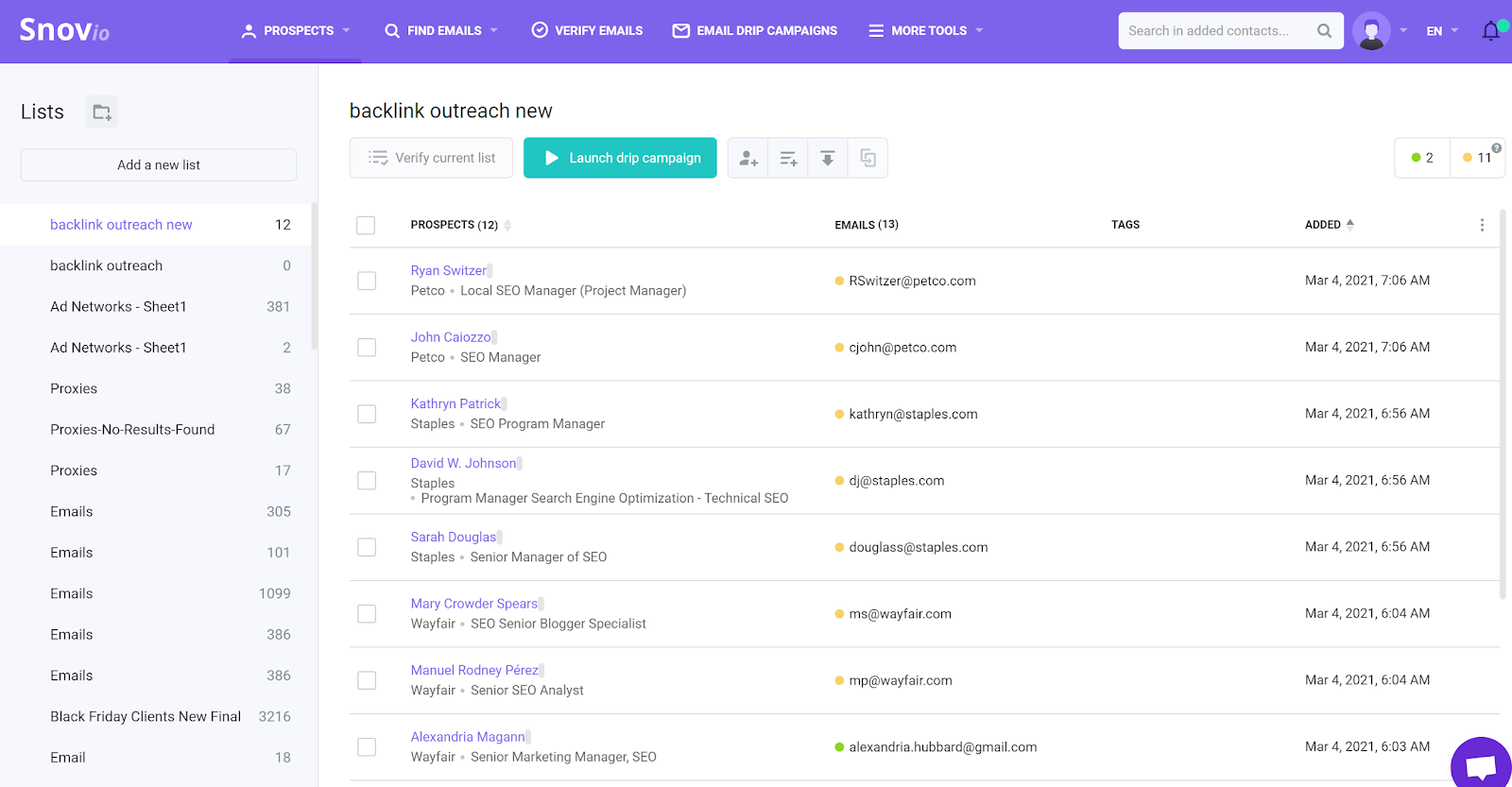Open Black Friday Clients New Final list

pyautogui.click(x=156, y=717)
